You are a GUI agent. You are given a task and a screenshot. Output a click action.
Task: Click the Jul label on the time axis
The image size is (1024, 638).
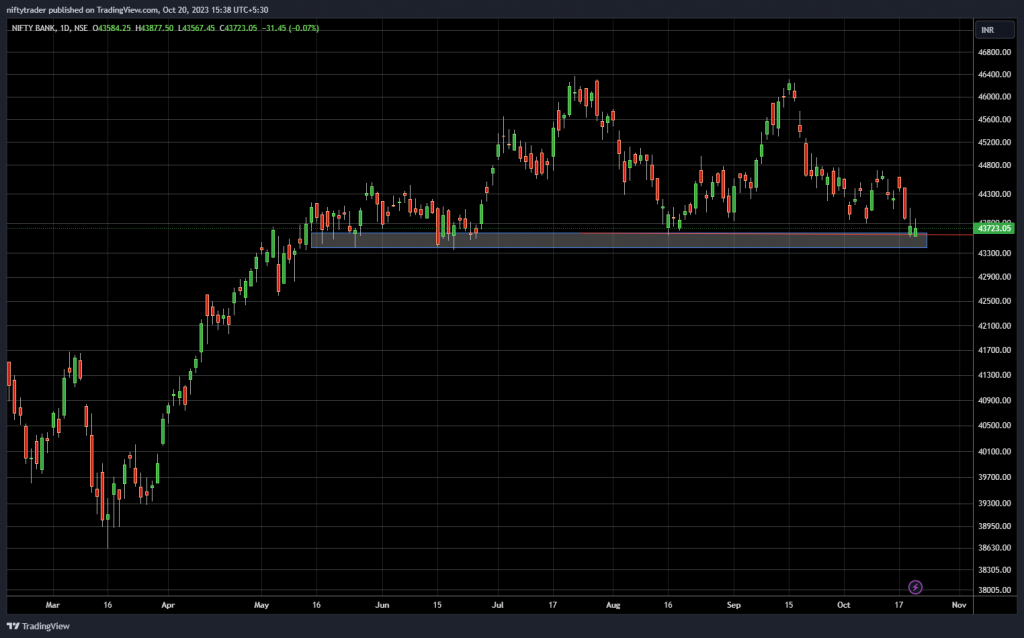498,605
